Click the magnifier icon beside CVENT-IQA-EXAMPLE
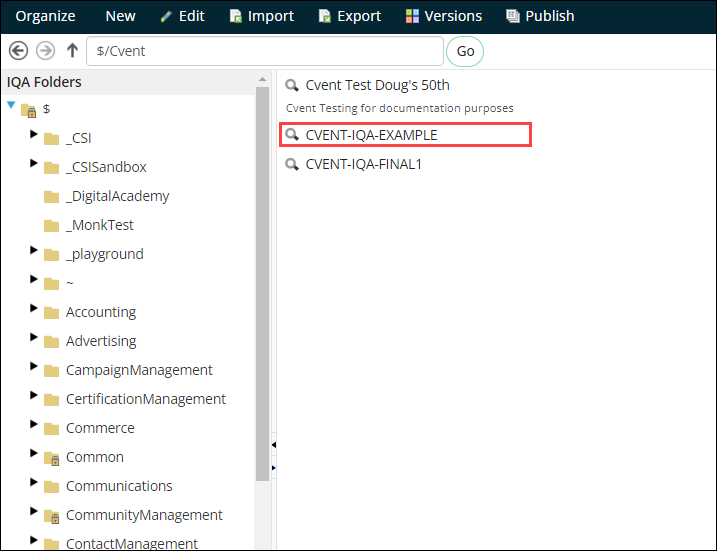The image size is (717, 551). [x=292, y=135]
